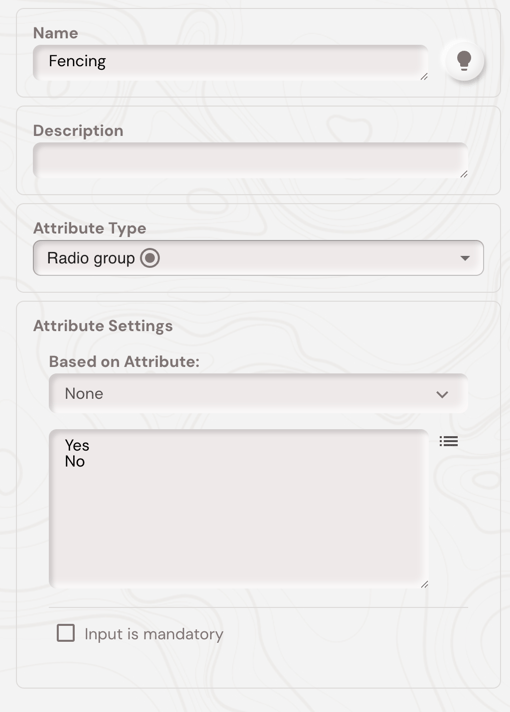
Task: Focus the Name field containing Fencing
Action: (230, 63)
